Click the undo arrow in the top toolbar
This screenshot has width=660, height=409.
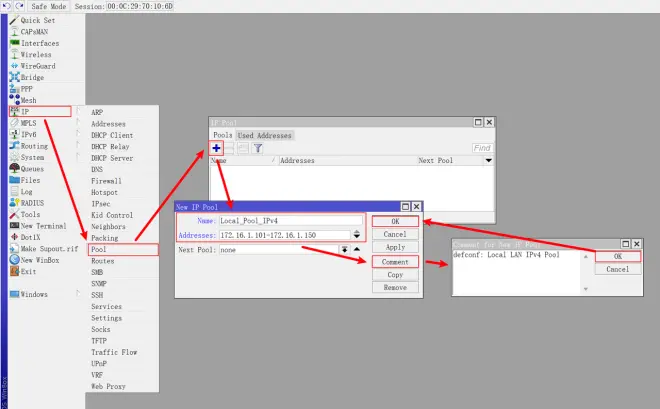(6, 6)
